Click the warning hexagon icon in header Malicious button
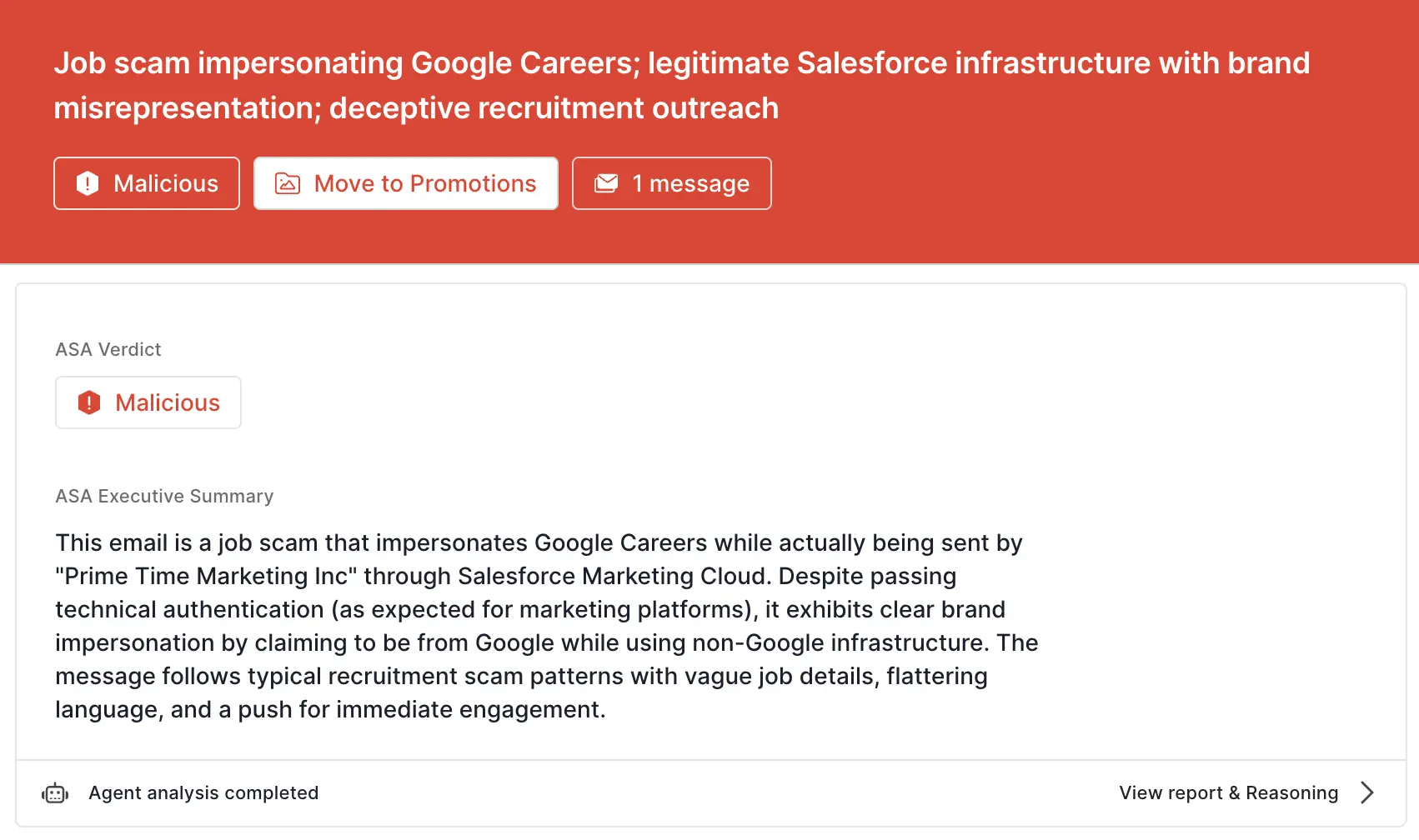 [88, 183]
